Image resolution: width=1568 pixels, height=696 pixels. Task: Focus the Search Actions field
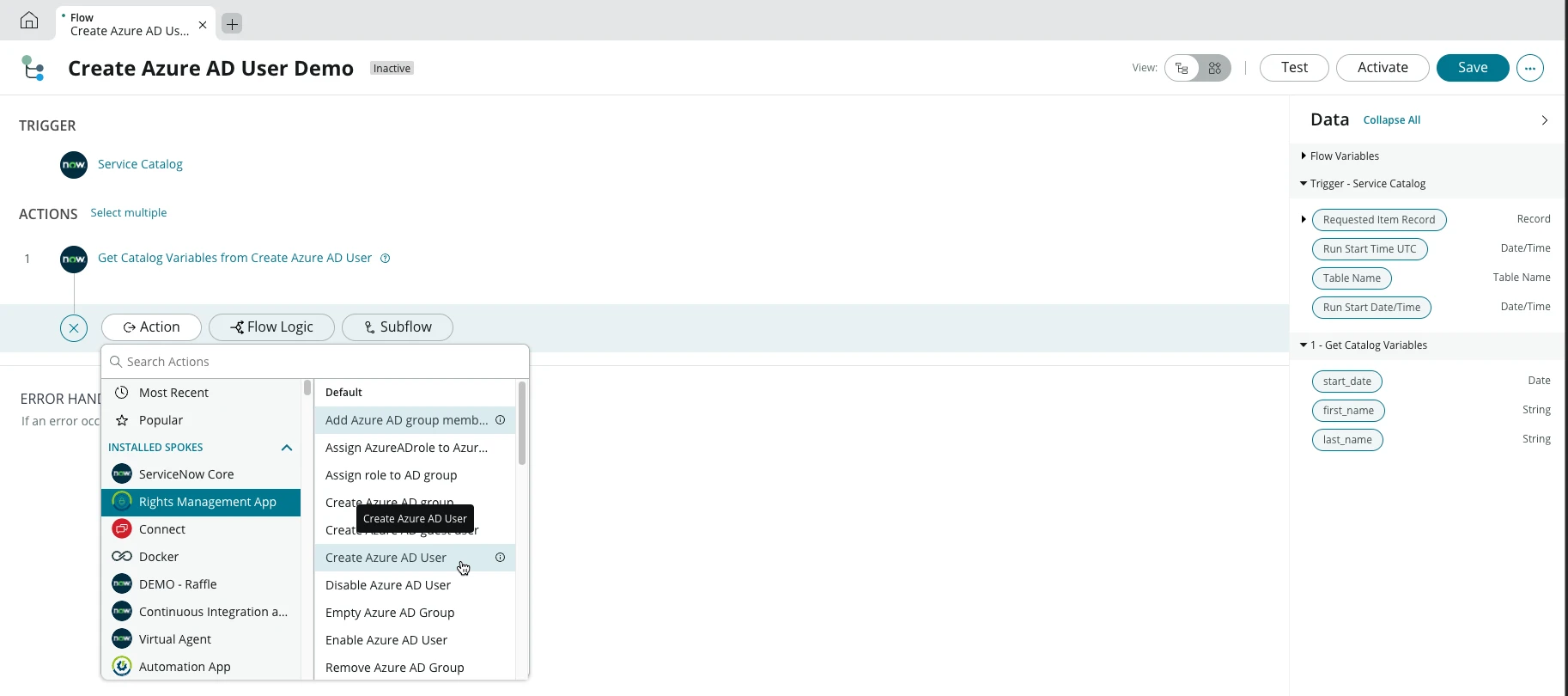coord(315,362)
